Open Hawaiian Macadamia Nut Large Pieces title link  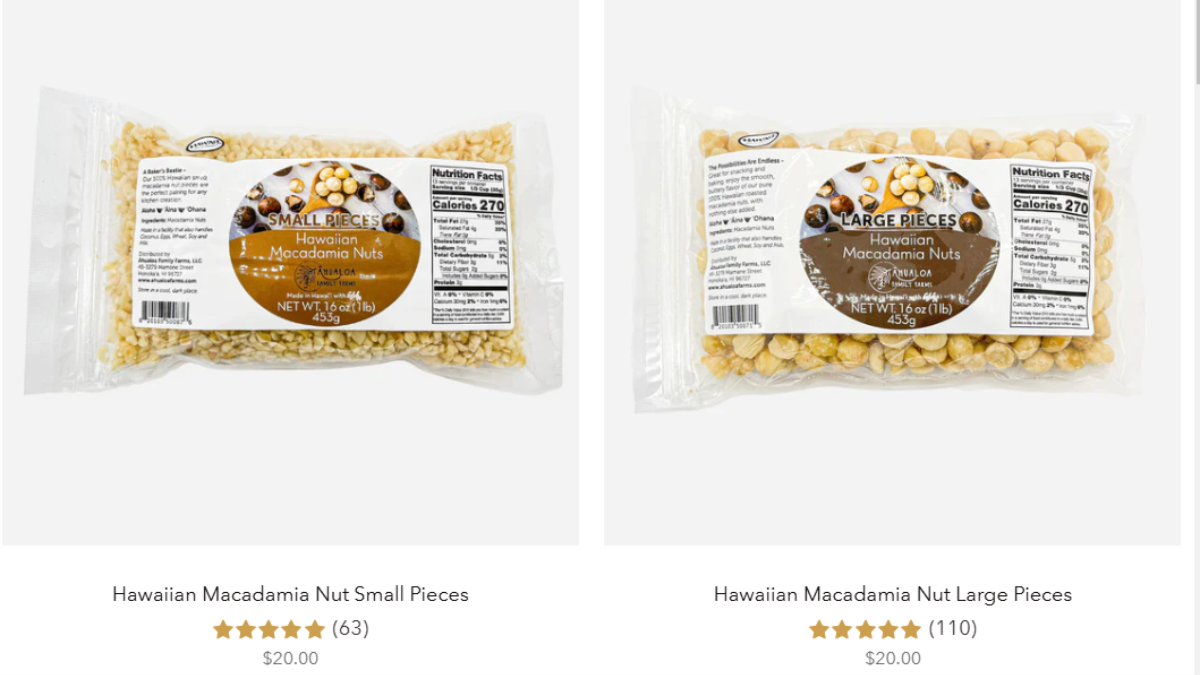click(892, 594)
